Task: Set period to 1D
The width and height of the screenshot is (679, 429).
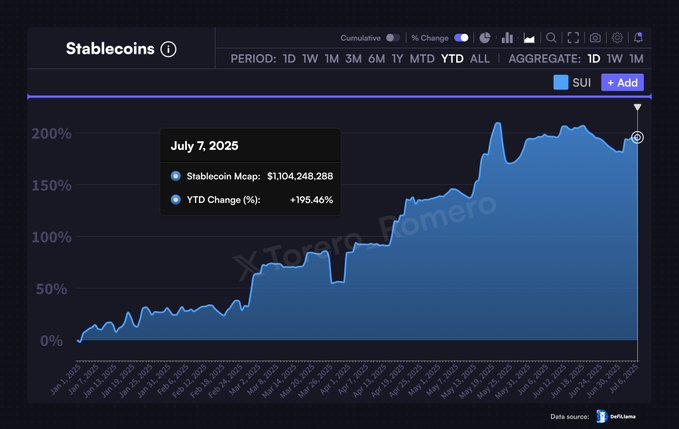Action: click(x=289, y=59)
